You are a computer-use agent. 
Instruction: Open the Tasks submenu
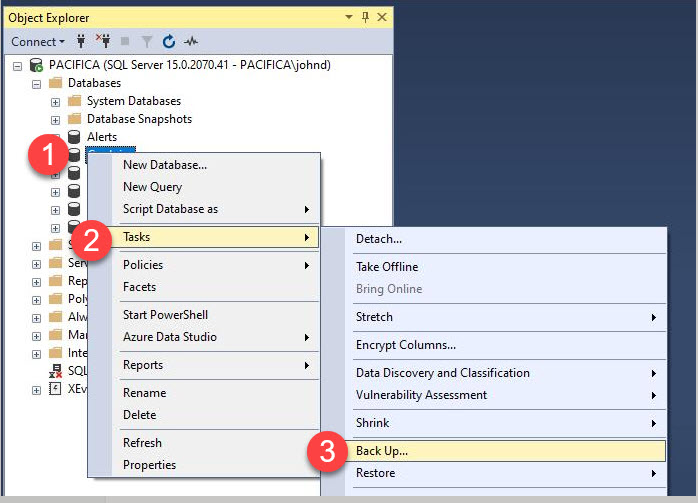coord(215,237)
